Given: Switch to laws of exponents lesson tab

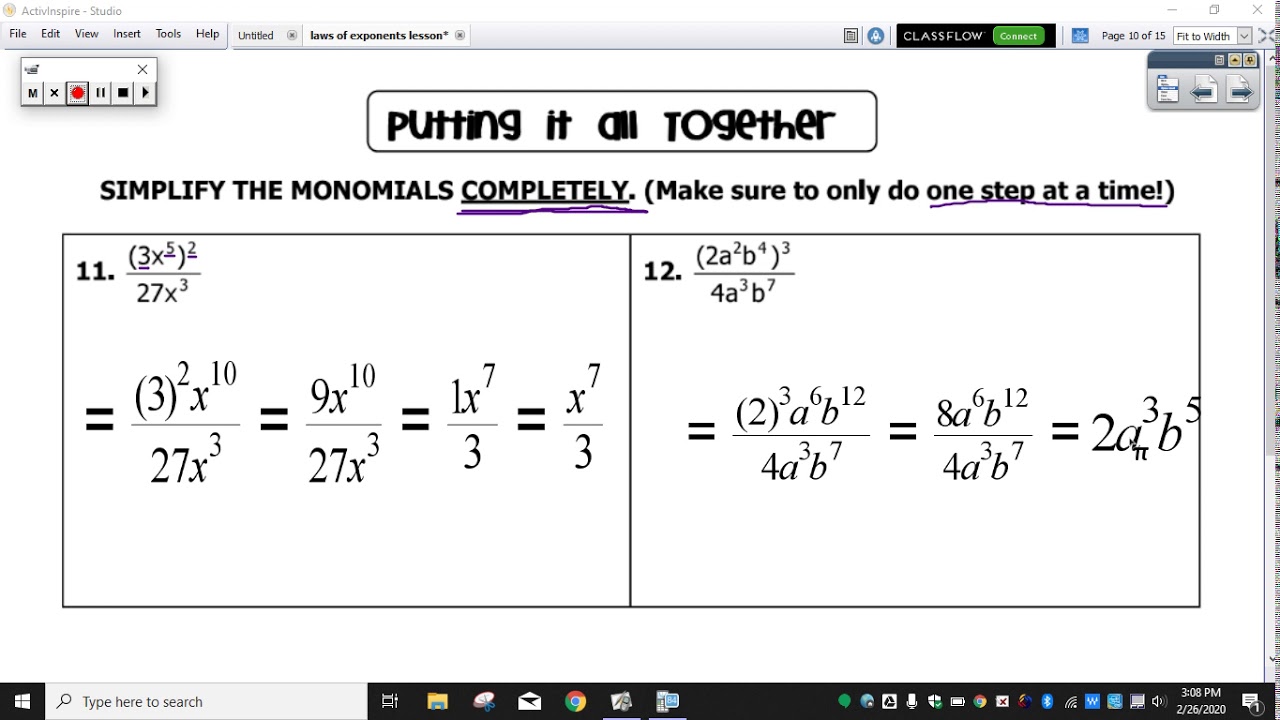Looking at the screenshot, I should [379, 35].
